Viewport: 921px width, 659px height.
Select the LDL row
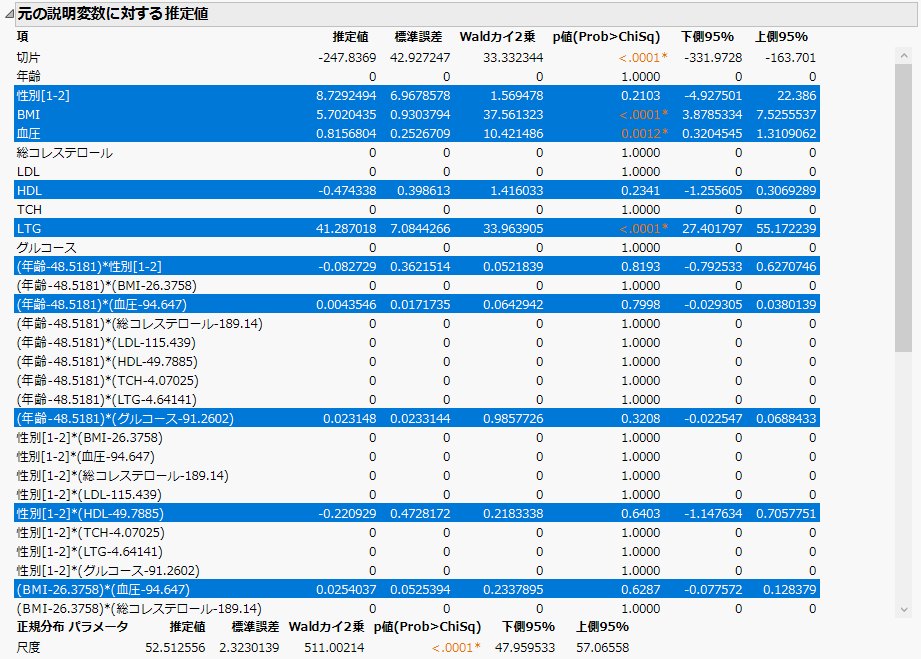[417, 172]
